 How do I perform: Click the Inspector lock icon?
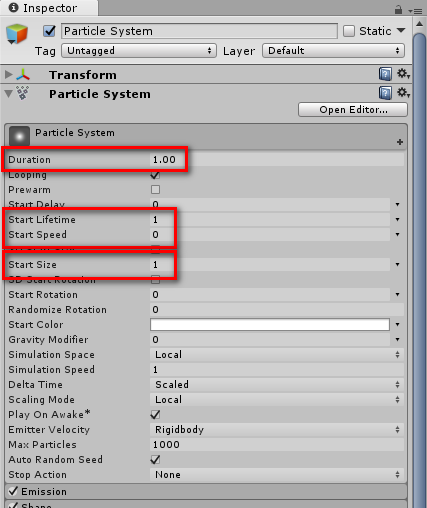pyautogui.click(x=398, y=10)
